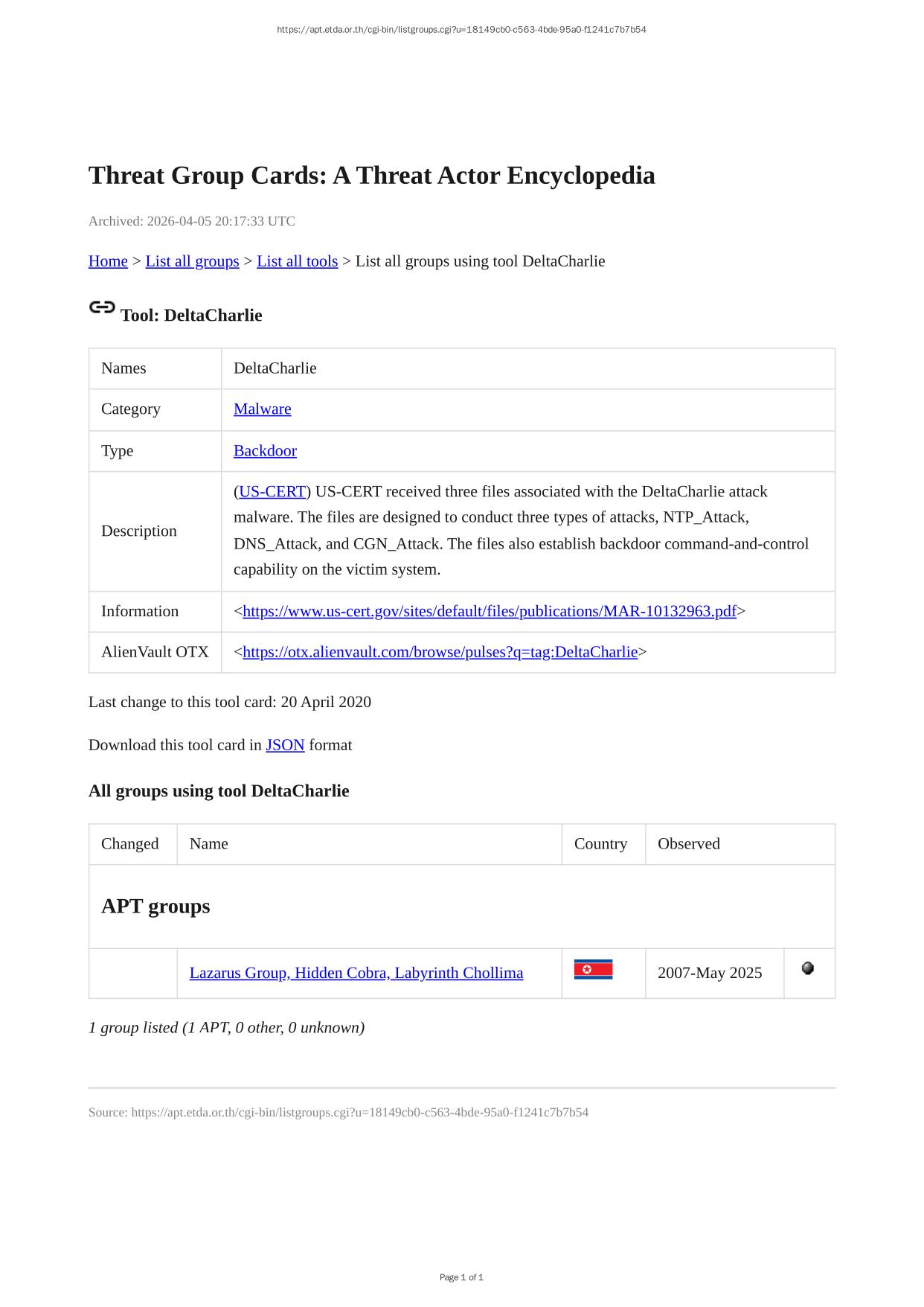The width and height of the screenshot is (924, 1307).
Task: Click the dark sphere status icon
Action: 808,968
